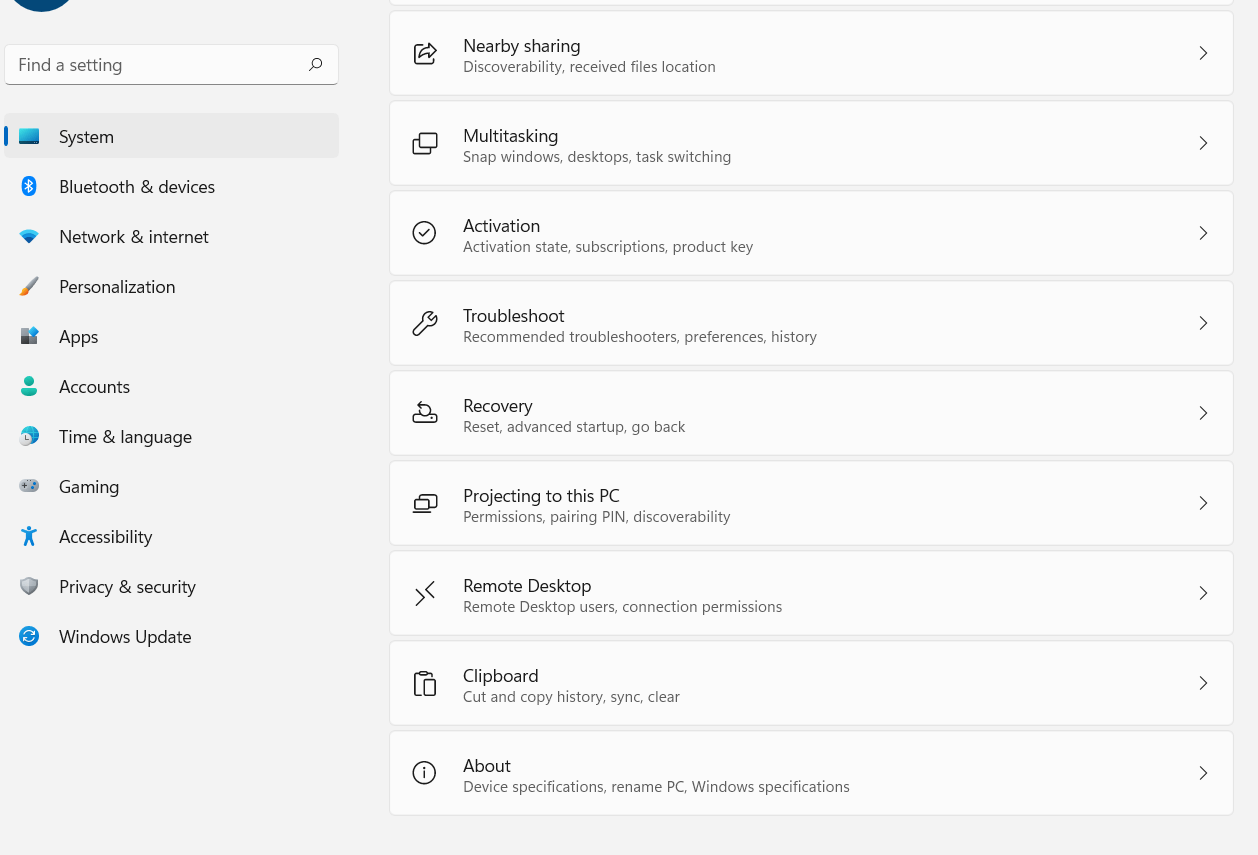Expand Recovery using its right chevron
1258x855 pixels.
tap(1203, 413)
